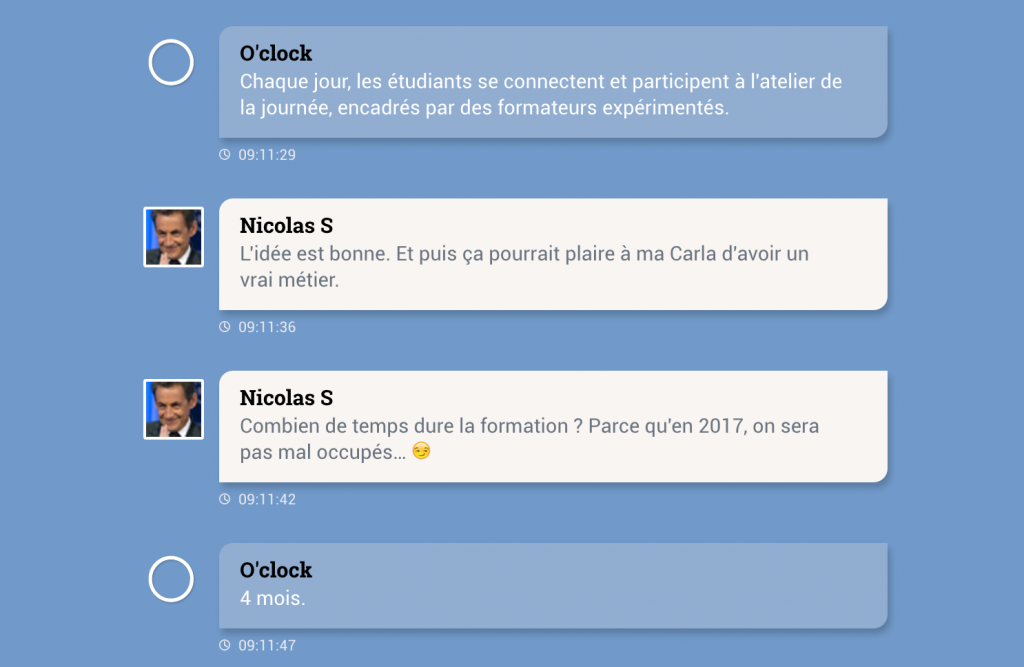Click the clock icon next to 09:11:36
The image size is (1024, 667).
click(225, 327)
